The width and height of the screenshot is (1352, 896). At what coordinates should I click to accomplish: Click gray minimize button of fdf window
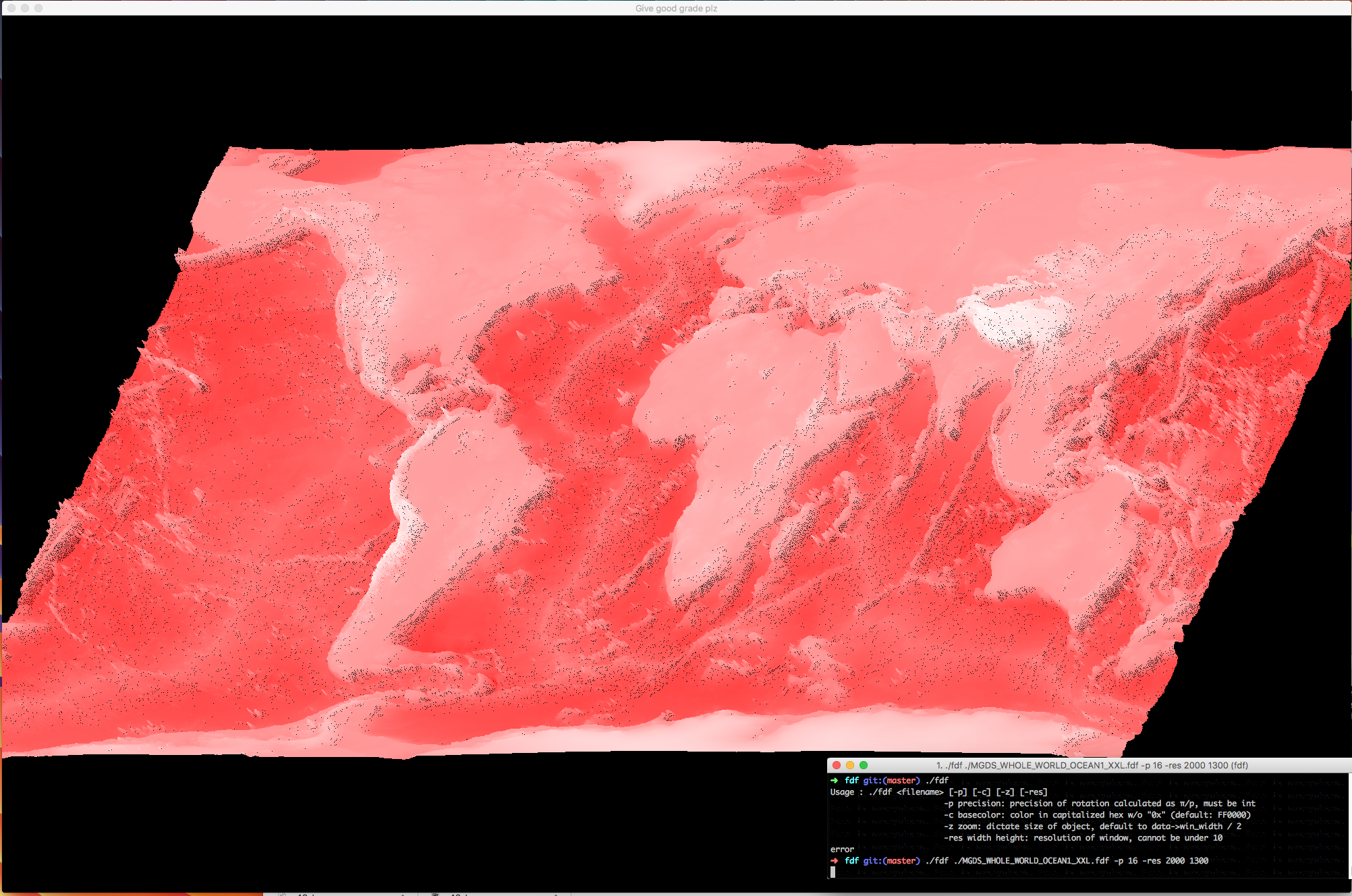25,8
